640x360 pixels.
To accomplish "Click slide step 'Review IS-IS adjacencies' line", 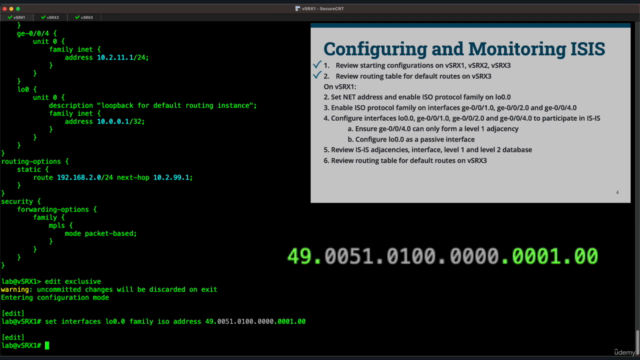I will pos(428,150).
